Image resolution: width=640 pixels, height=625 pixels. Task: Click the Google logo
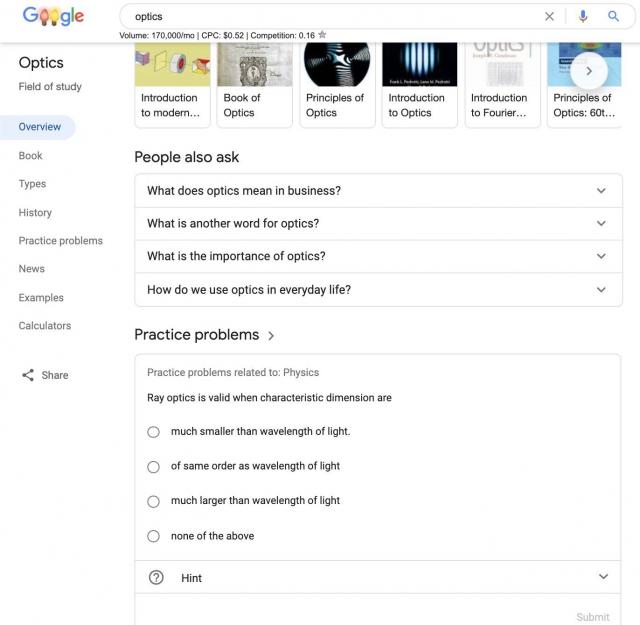pos(53,16)
